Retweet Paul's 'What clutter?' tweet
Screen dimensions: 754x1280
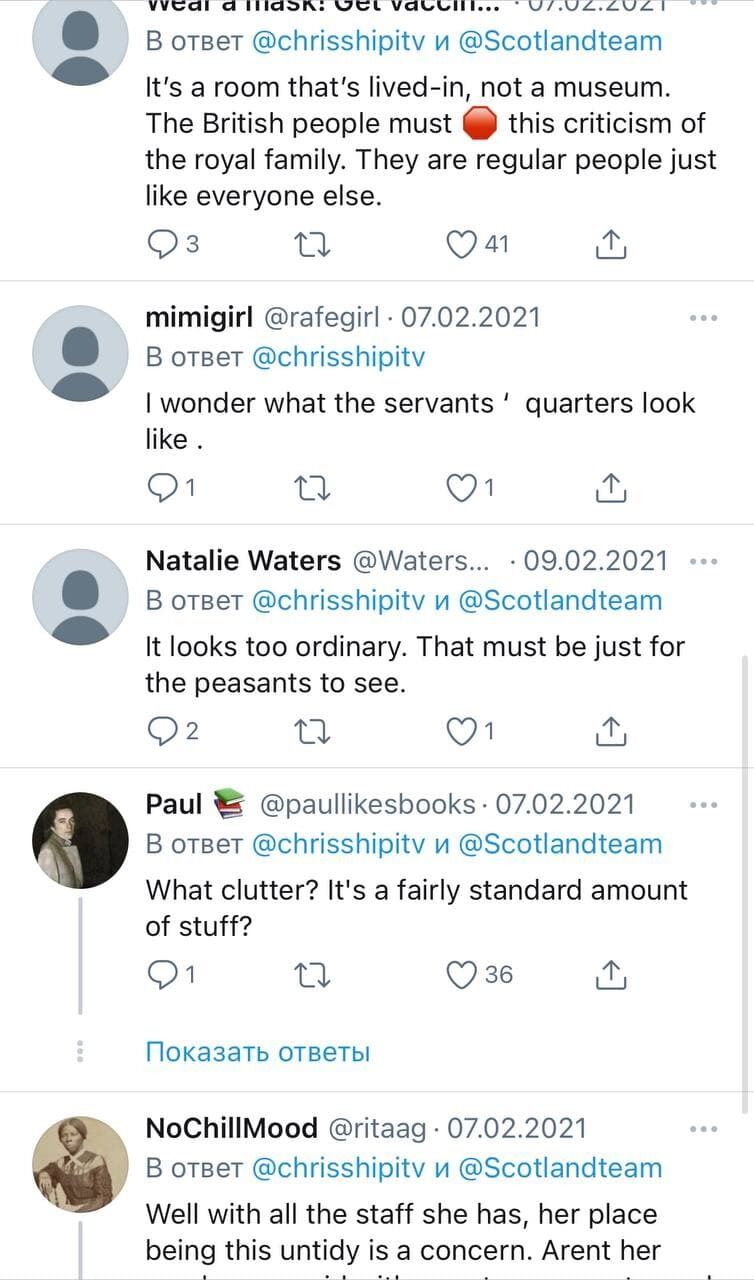(314, 974)
